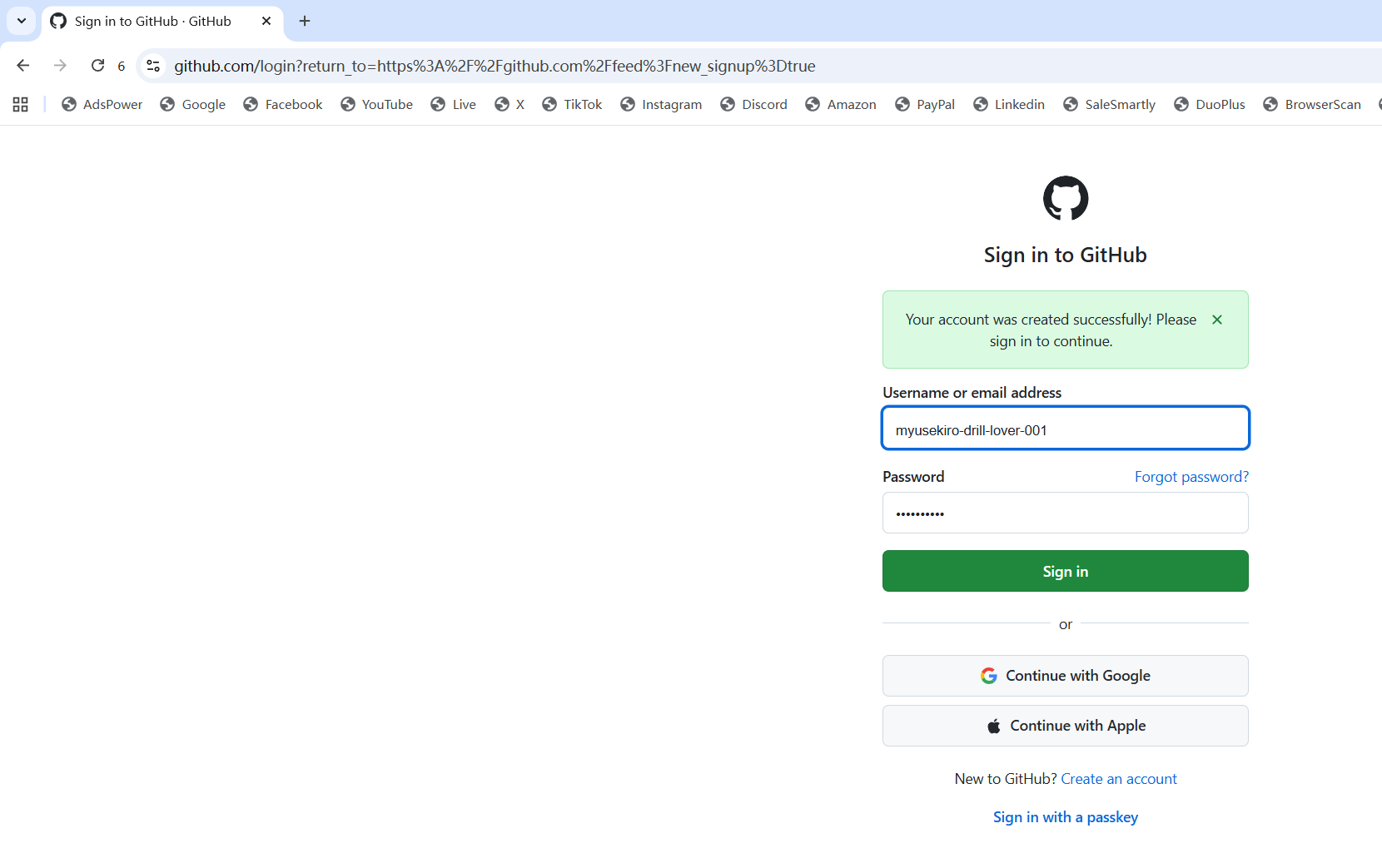Viewport: 1382px width, 868px height.
Task: Continue with Google sign-in option
Action: (x=1065, y=676)
